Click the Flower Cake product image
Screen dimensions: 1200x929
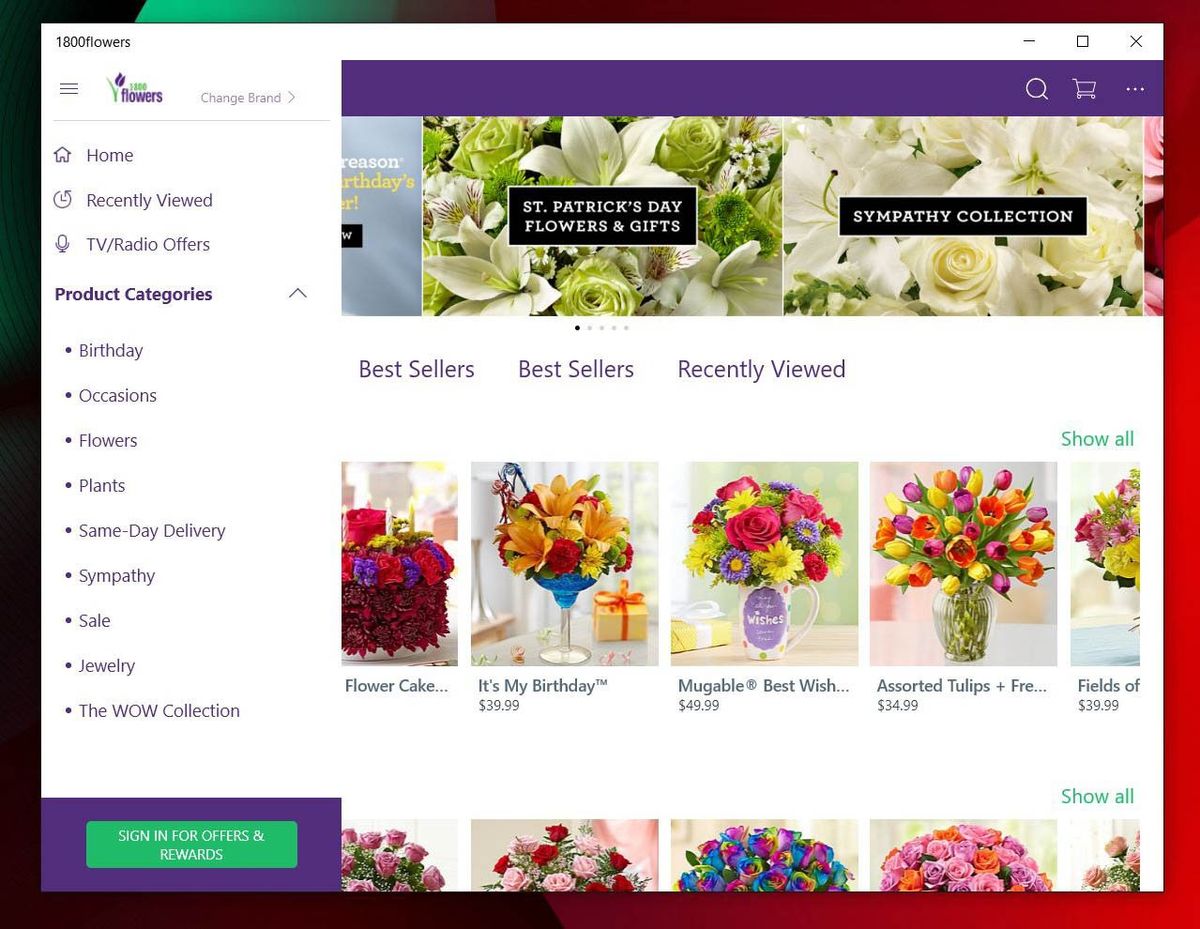pos(399,563)
